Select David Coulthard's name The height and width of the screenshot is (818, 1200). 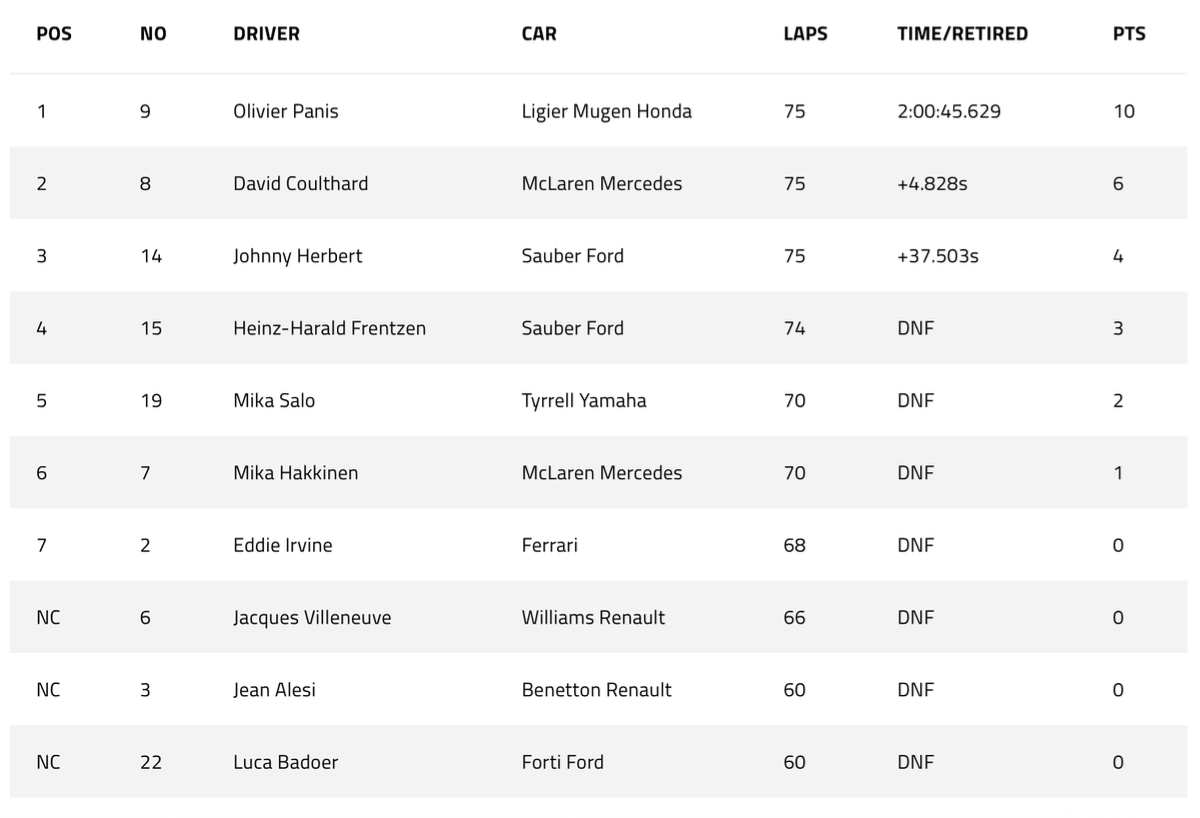(x=300, y=183)
